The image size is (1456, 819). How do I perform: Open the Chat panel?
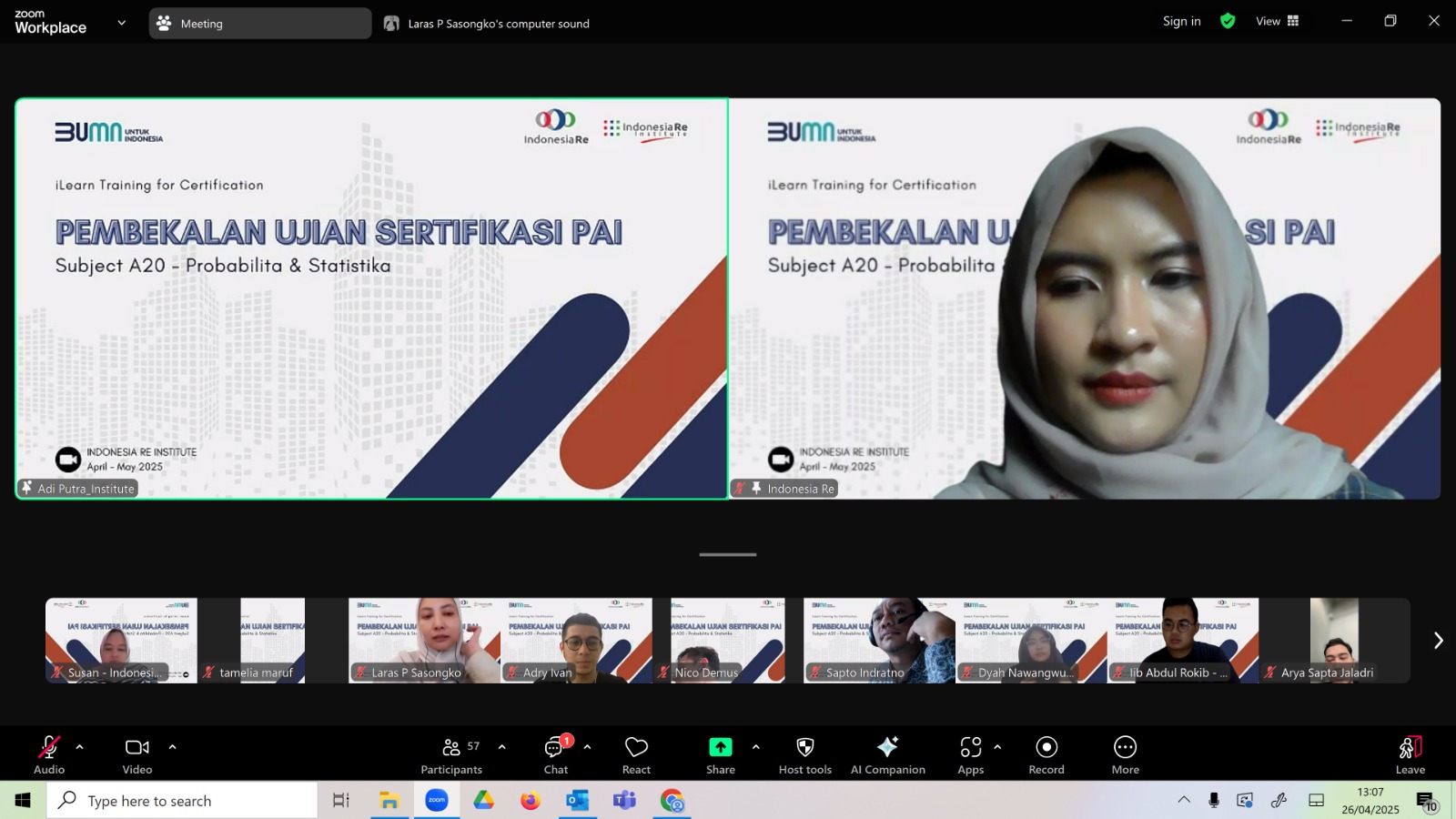556,755
